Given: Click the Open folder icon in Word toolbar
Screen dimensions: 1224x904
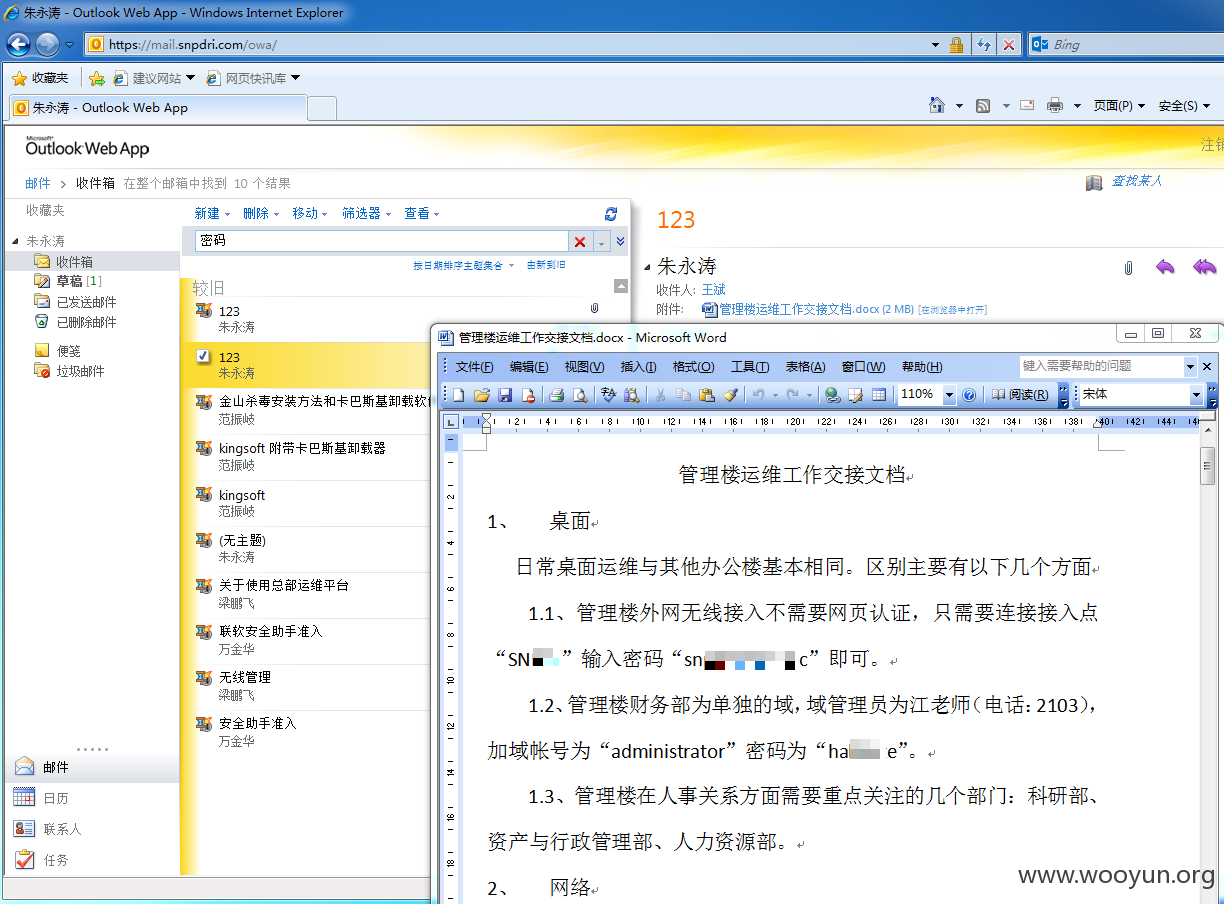Looking at the screenshot, I should coord(481,395).
